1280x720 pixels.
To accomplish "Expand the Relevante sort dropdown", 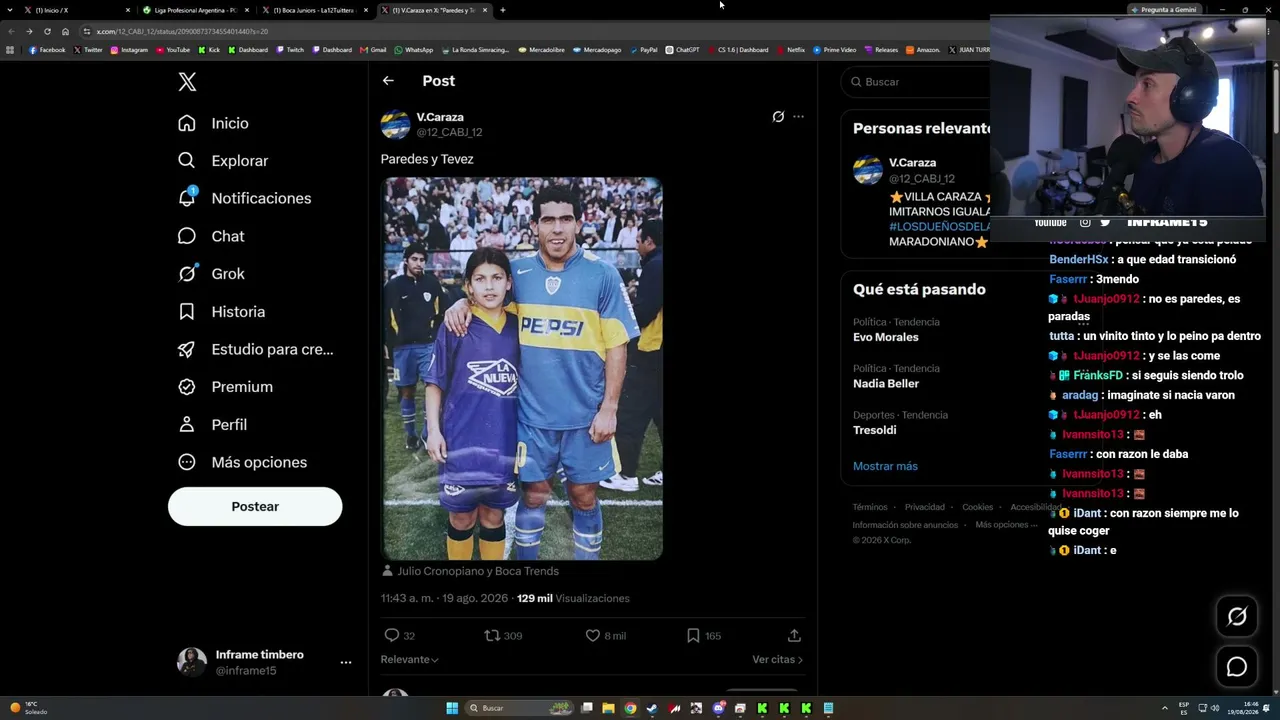I will pos(410,660).
